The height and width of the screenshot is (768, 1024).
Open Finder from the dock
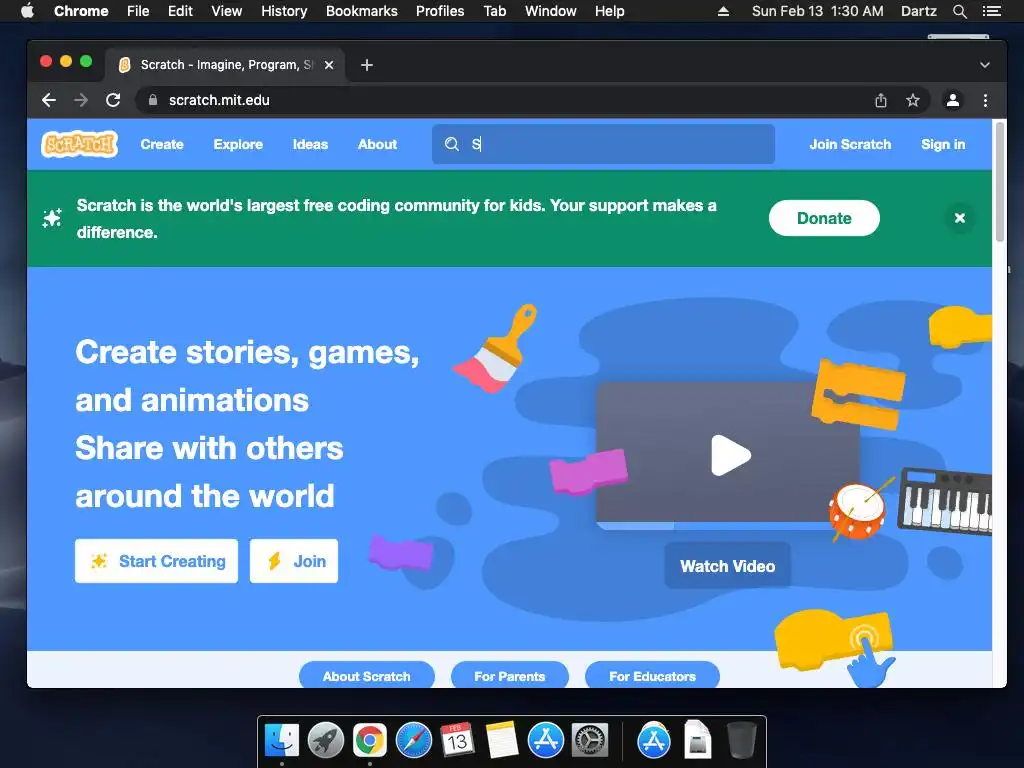(281, 741)
